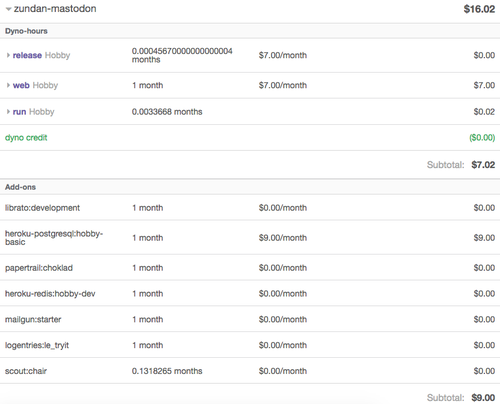The height and width of the screenshot is (404, 500).
Task: Select the mailgun:starter add-on name
Action: coord(33,319)
